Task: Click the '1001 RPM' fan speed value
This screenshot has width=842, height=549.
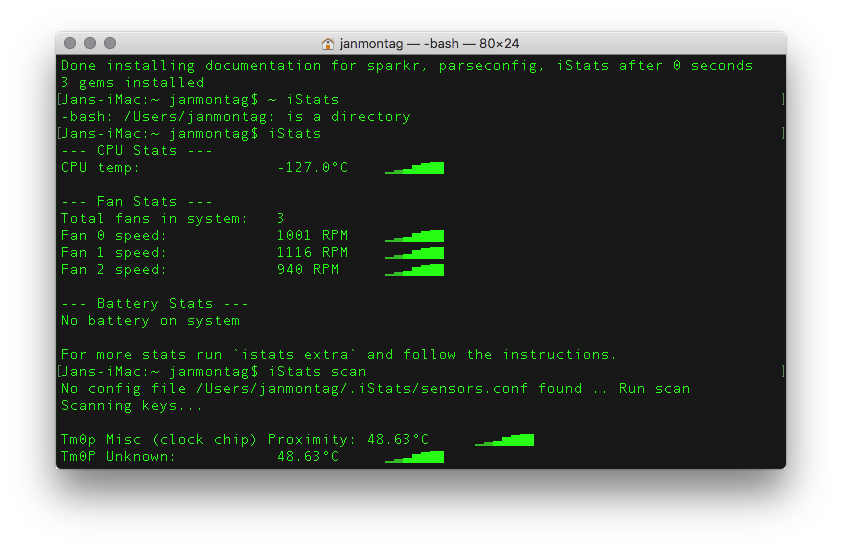Action: click(313, 235)
